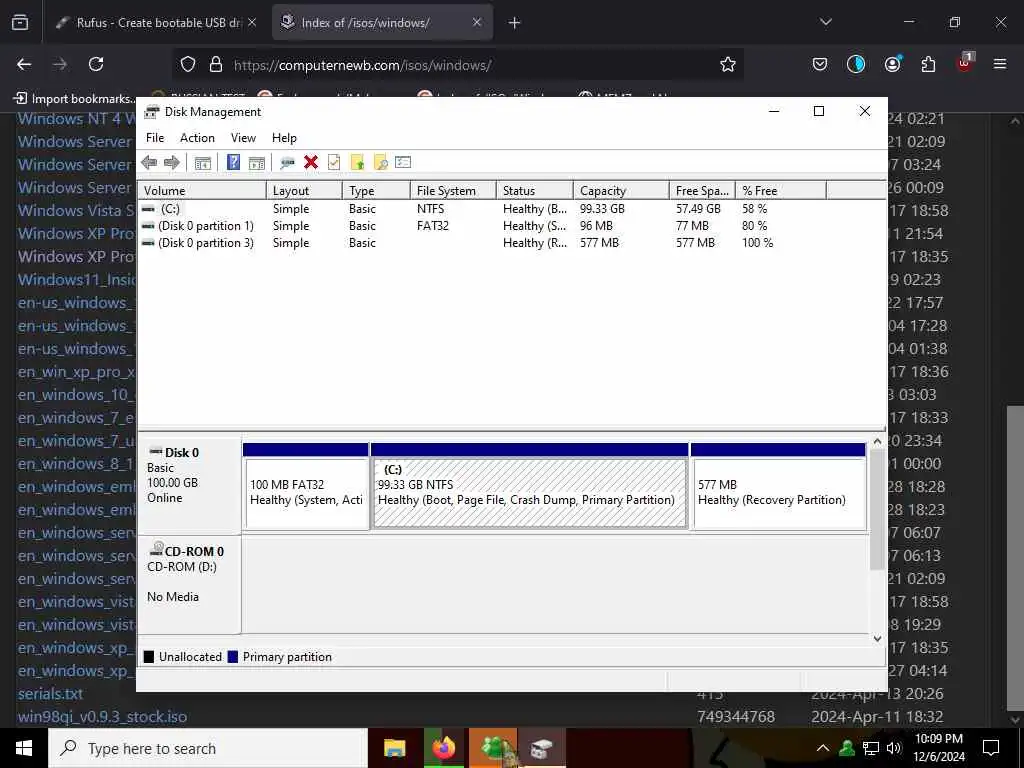Viewport: 1024px width, 768px height.
Task: Open the blue Help question-mark toolbar icon
Action: pos(233,163)
